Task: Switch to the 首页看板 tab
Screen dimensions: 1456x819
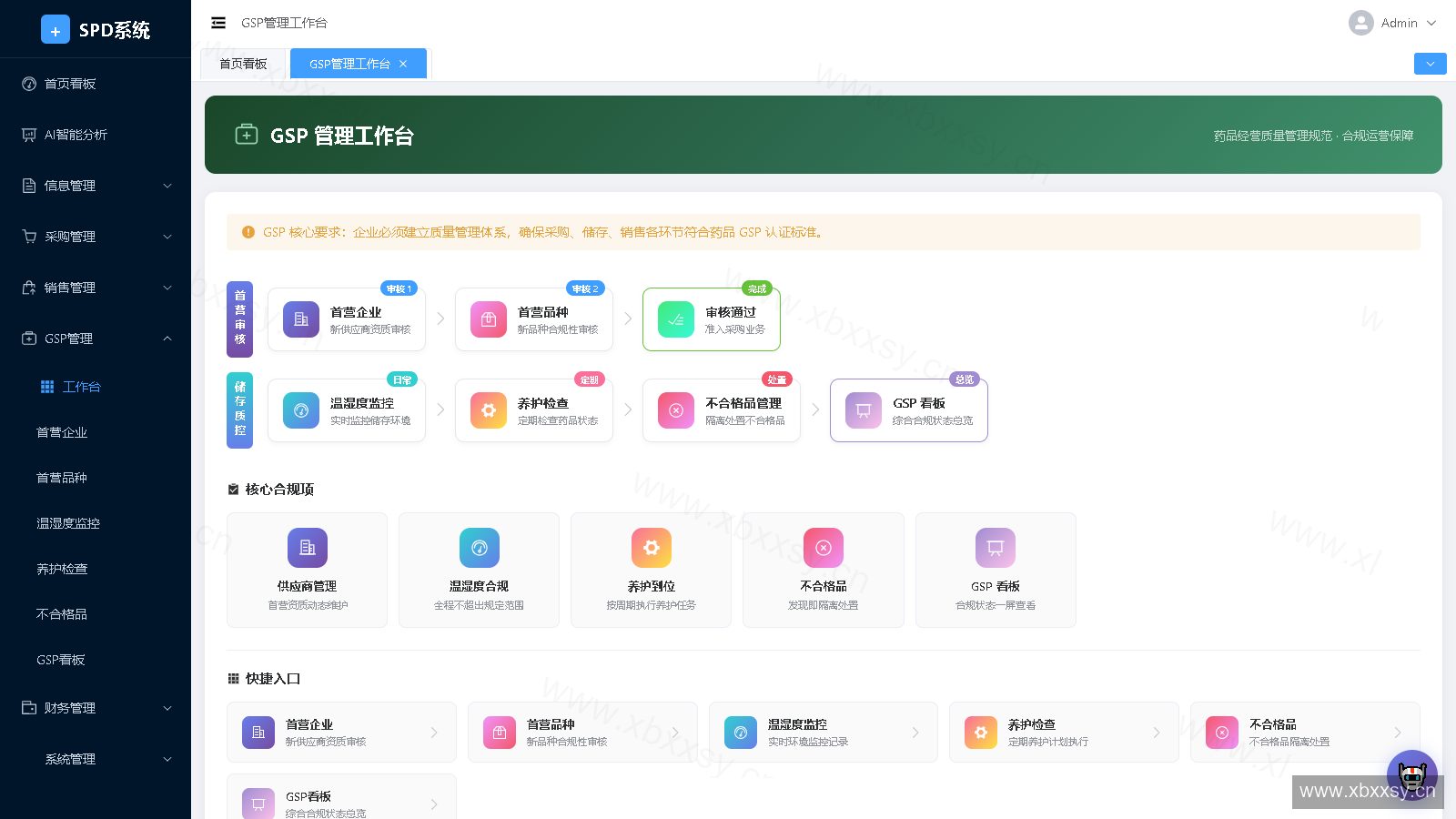Action: point(243,64)
